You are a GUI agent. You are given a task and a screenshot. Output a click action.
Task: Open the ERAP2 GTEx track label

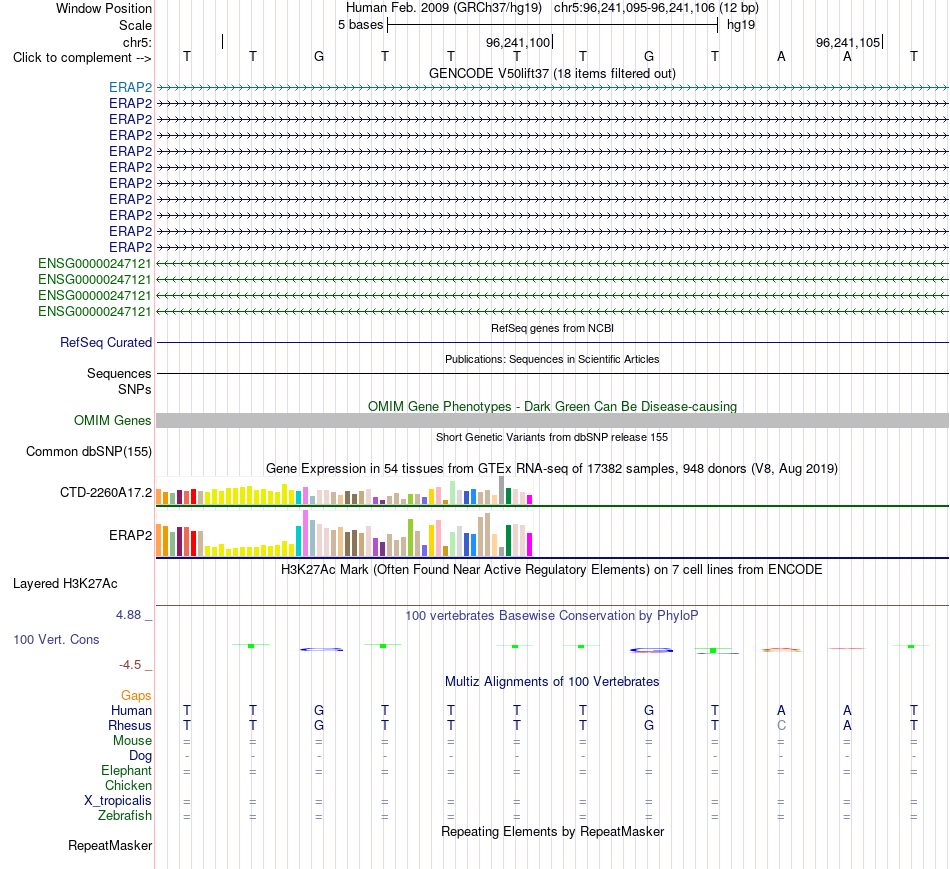130,536
